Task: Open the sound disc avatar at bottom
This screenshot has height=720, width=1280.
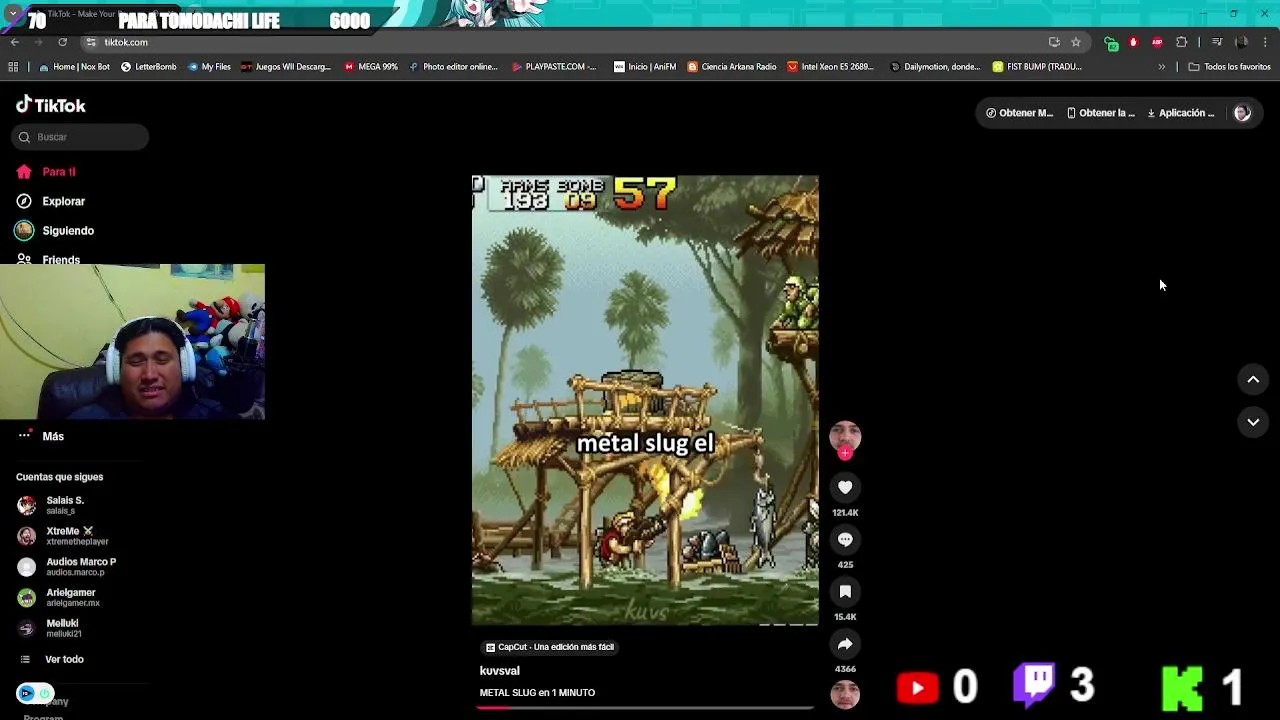Action: point(845,693)
